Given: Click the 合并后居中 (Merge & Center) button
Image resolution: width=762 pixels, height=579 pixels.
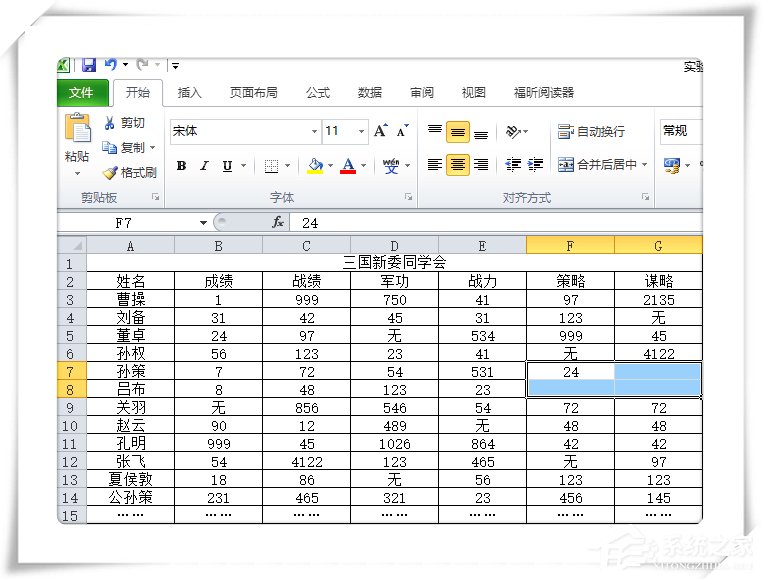Looking at the screenshot, I should pyautogui.click(x=602, y=165).
